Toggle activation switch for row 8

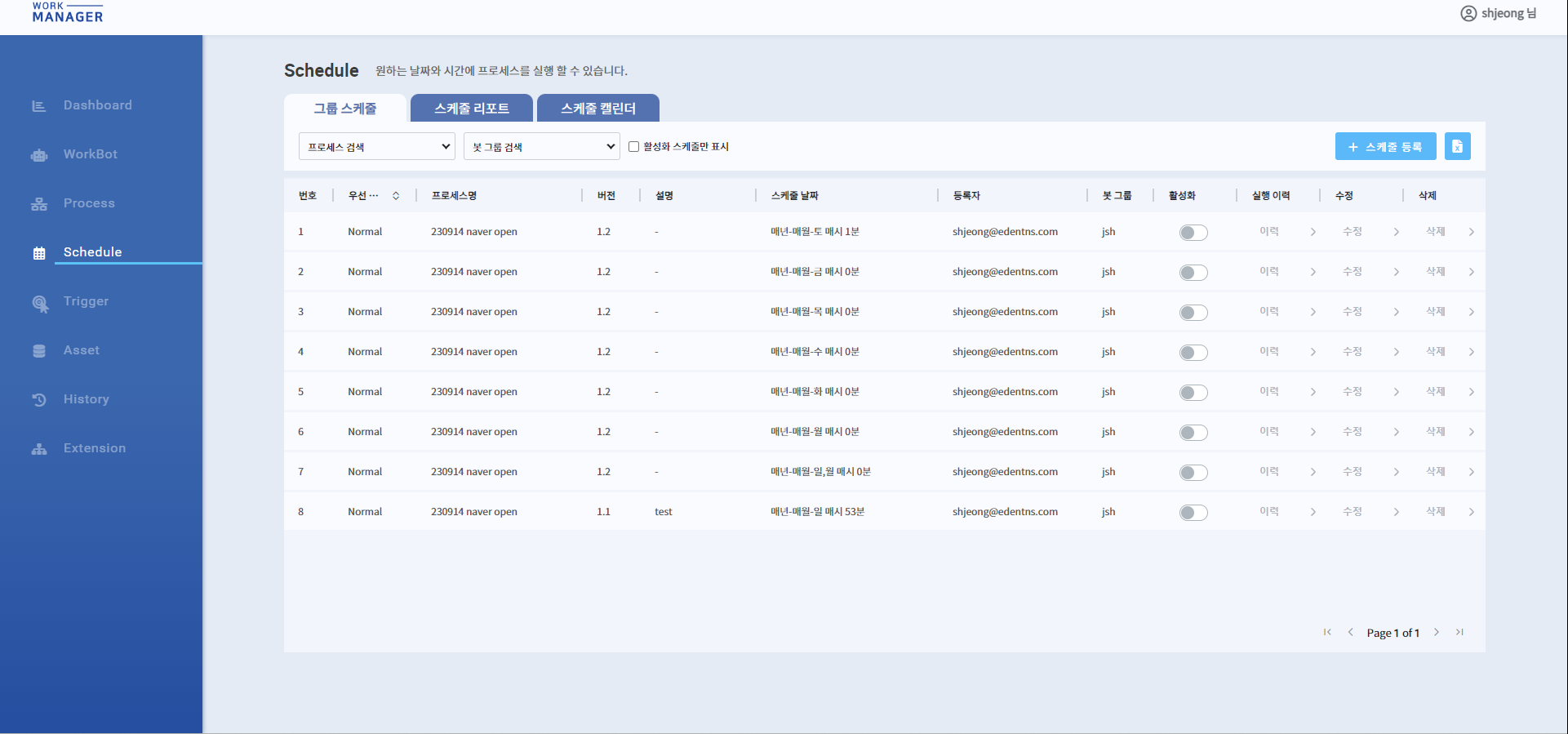coord(1193,513)
